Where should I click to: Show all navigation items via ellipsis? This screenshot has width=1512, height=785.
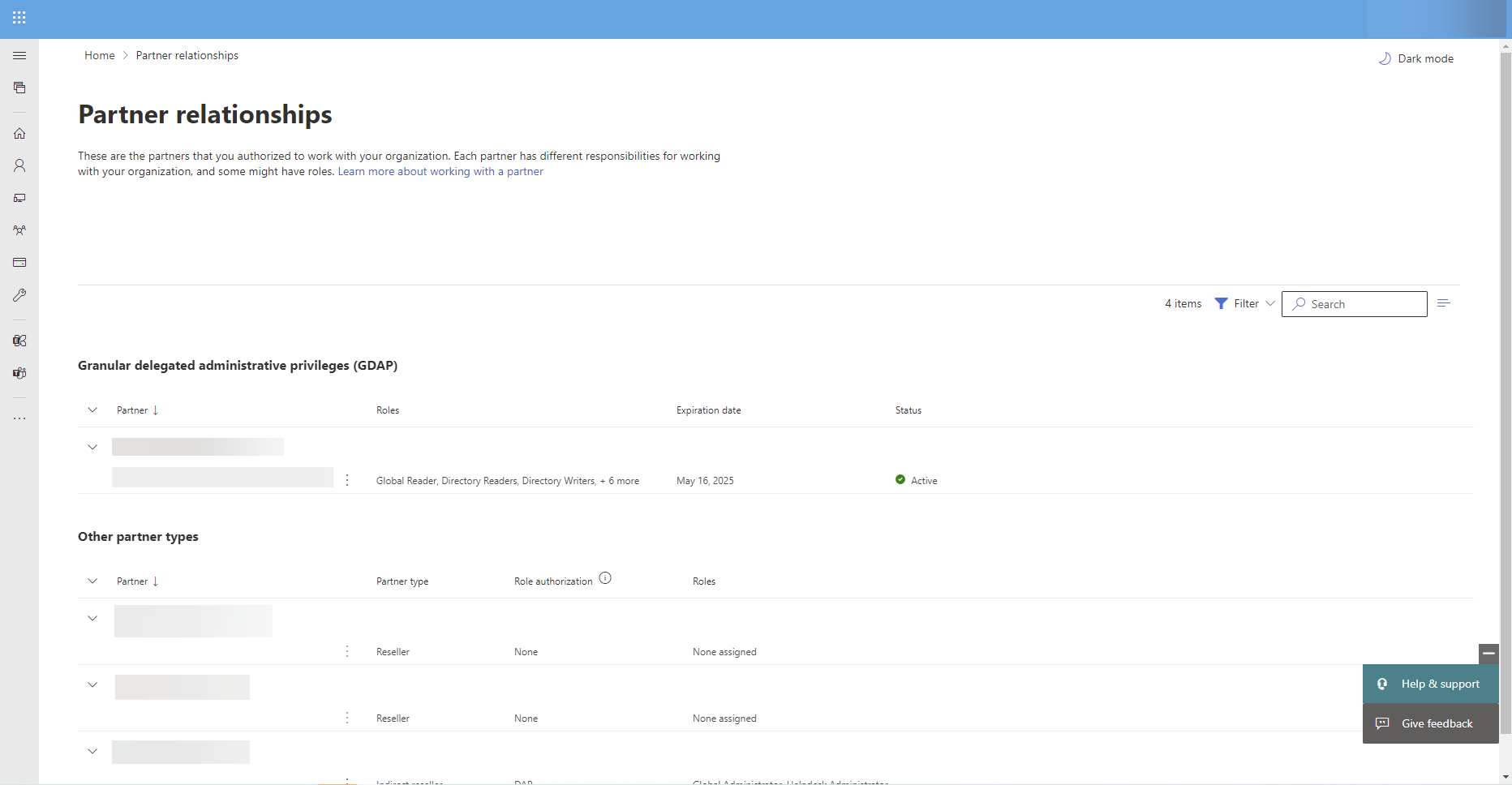(19, 418)
